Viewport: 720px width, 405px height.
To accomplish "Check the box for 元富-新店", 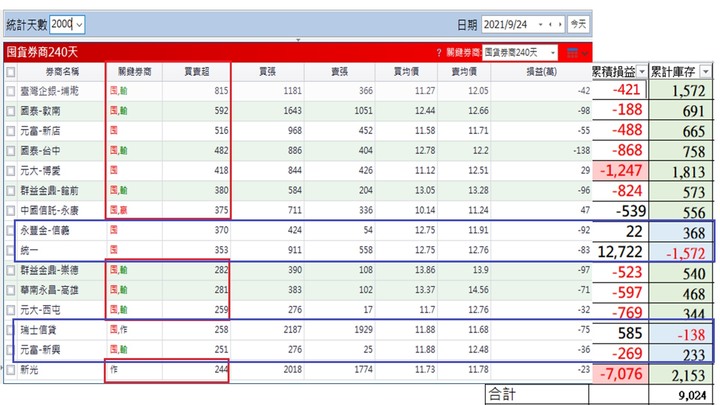I will pyautogui.click(x=11, y=131).
